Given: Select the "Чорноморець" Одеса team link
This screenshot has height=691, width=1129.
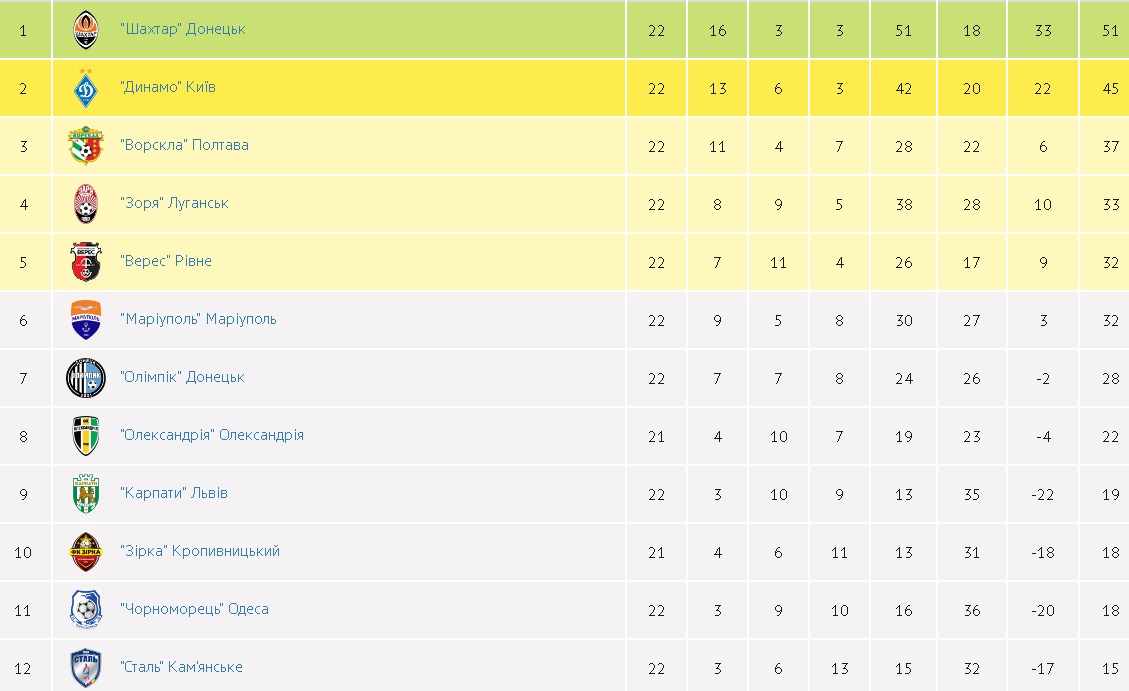Looking at the screenshot, I should click(x=194, y=609).
